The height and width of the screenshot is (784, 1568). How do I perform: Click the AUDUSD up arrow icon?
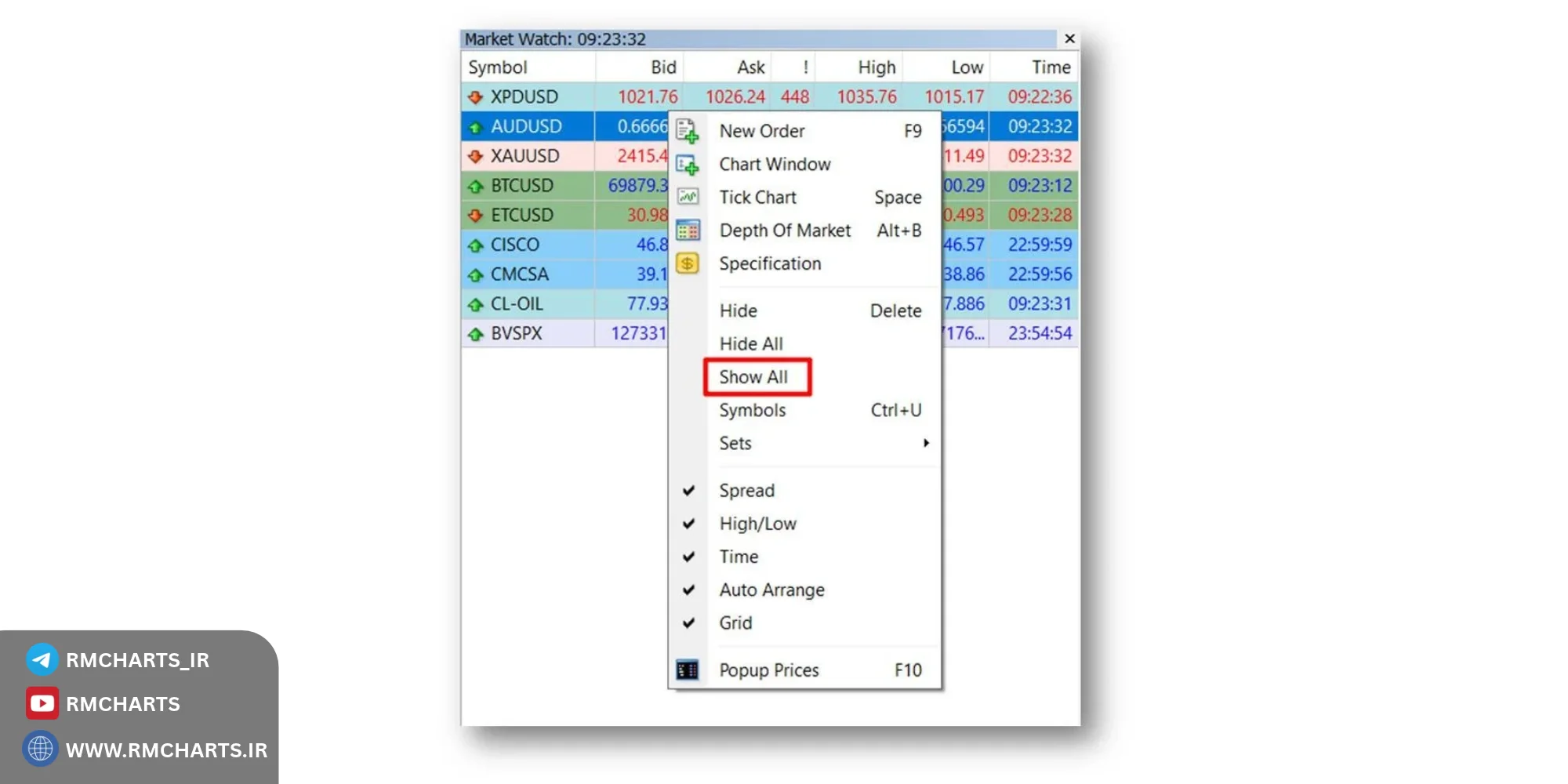click(x=475, y=127)
